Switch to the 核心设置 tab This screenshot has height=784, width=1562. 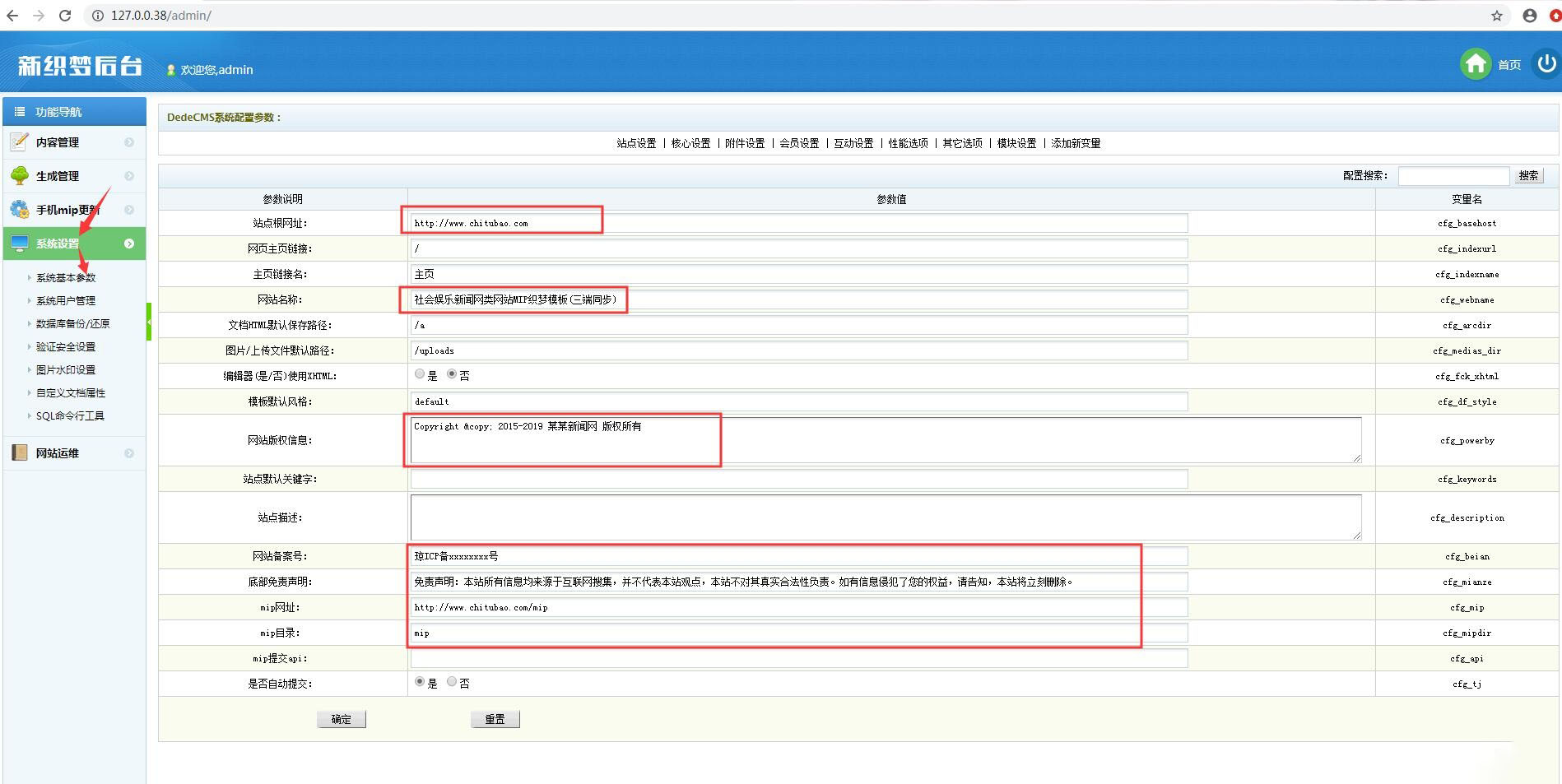coord(690,143)
